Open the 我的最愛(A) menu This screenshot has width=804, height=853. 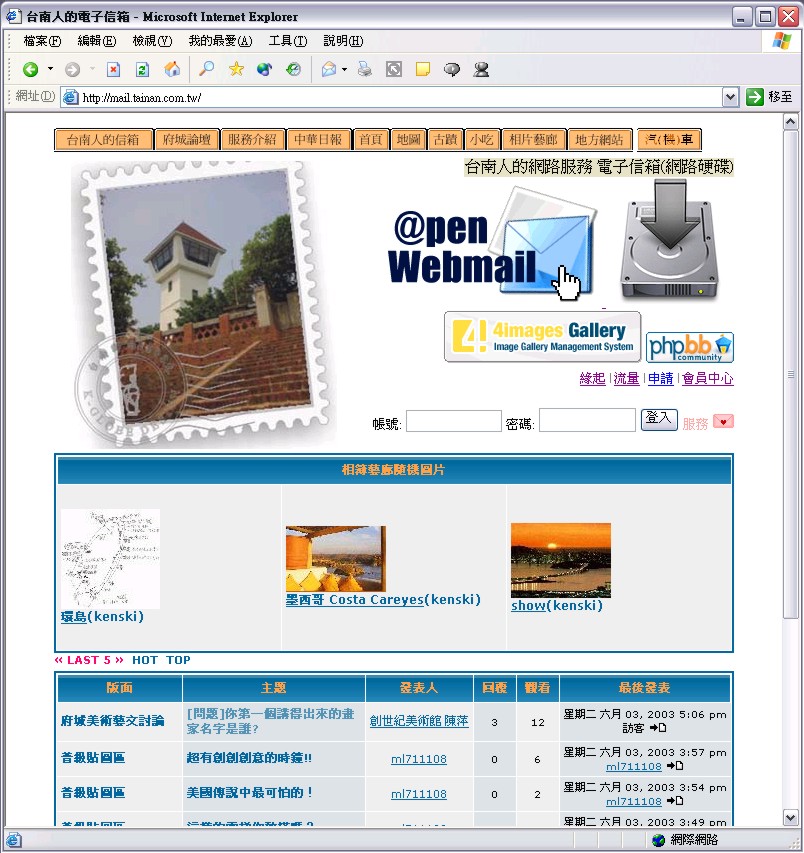pyautogui.click(x=220, y=41)
